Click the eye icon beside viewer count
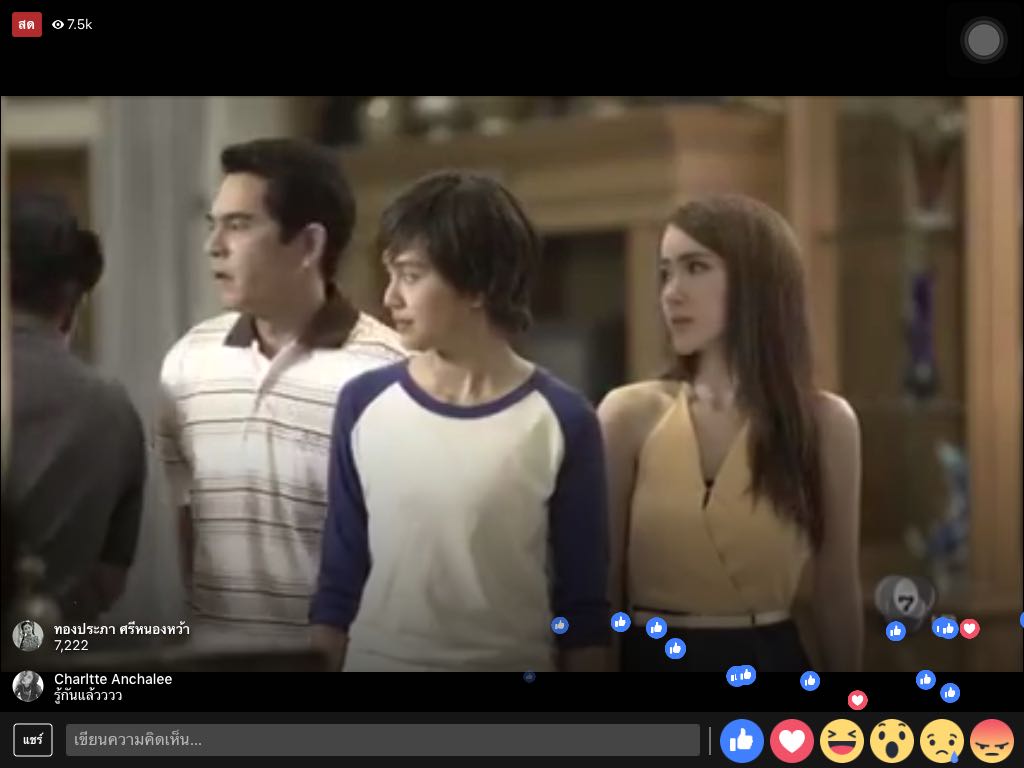This screenshot has height=768, width=1024. (x=58, y=25)
